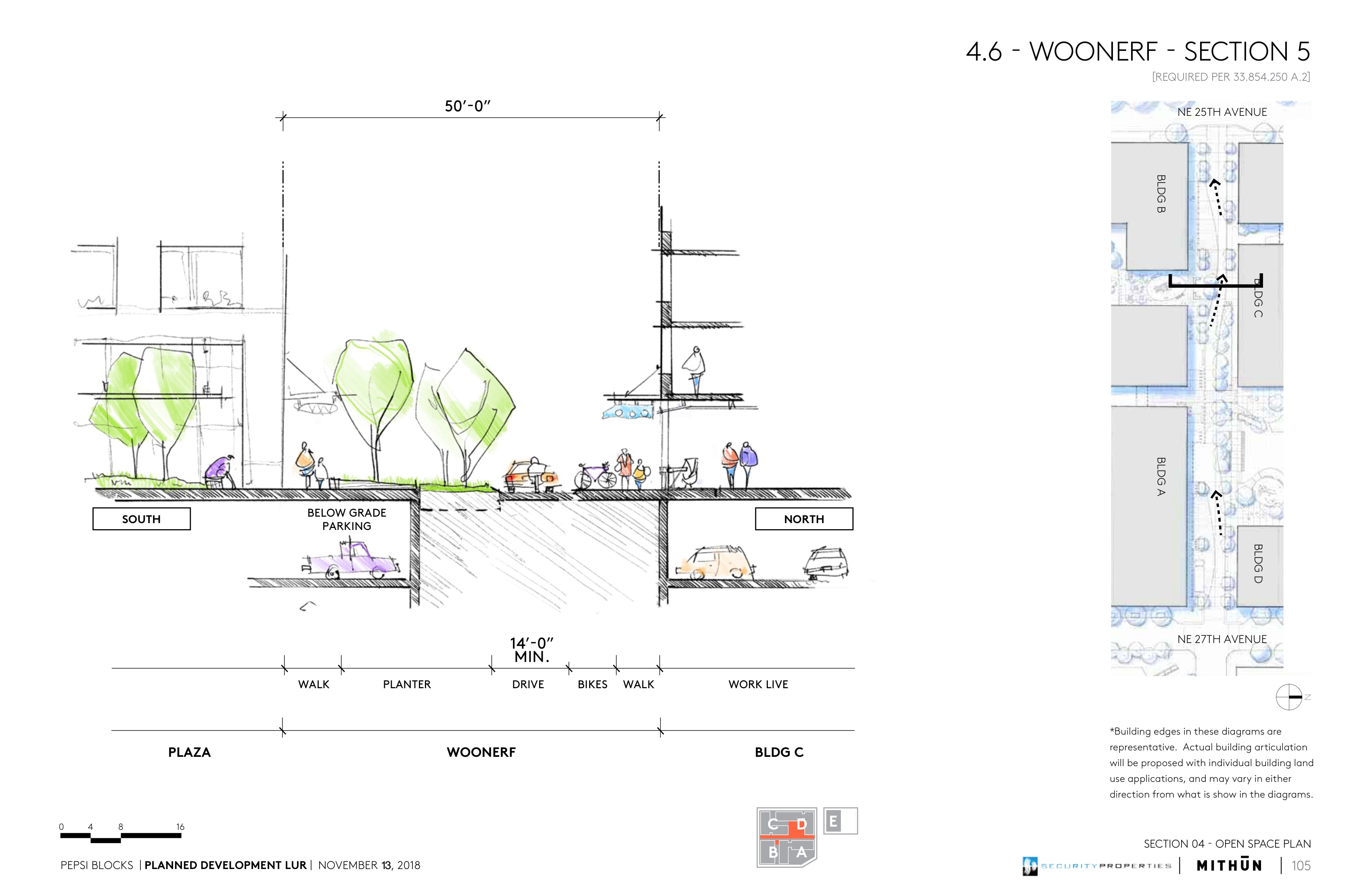Viewport: 1372px width, 888px height.
Task: Click the Security Properties logo icon
Action: tap(1029, 865)
